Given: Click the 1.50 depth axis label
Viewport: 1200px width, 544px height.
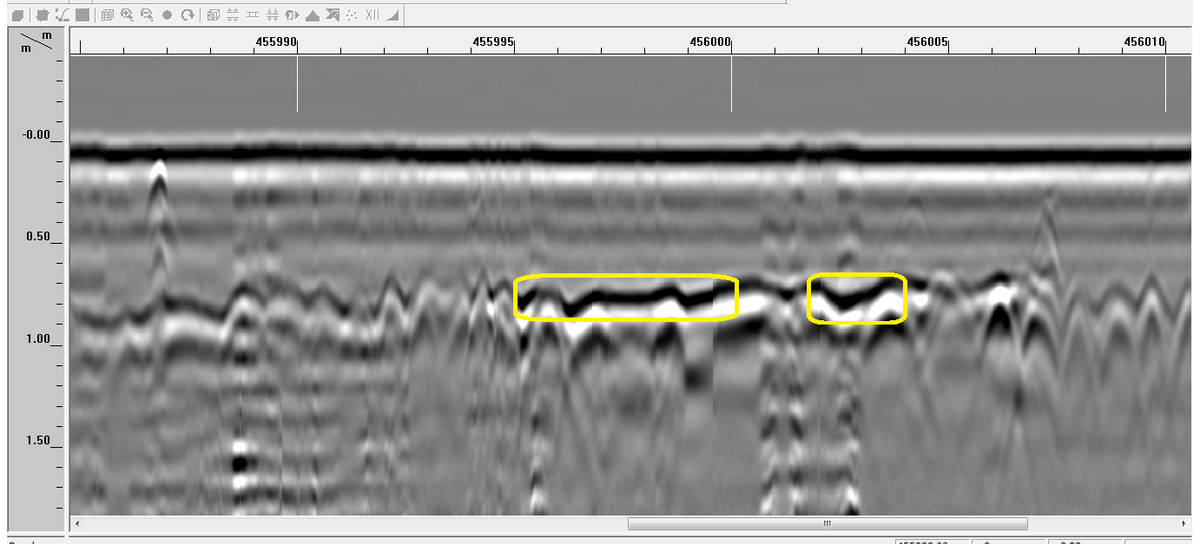Looking at the screenshot, I should pyautogui.click(x=37, y=441).
